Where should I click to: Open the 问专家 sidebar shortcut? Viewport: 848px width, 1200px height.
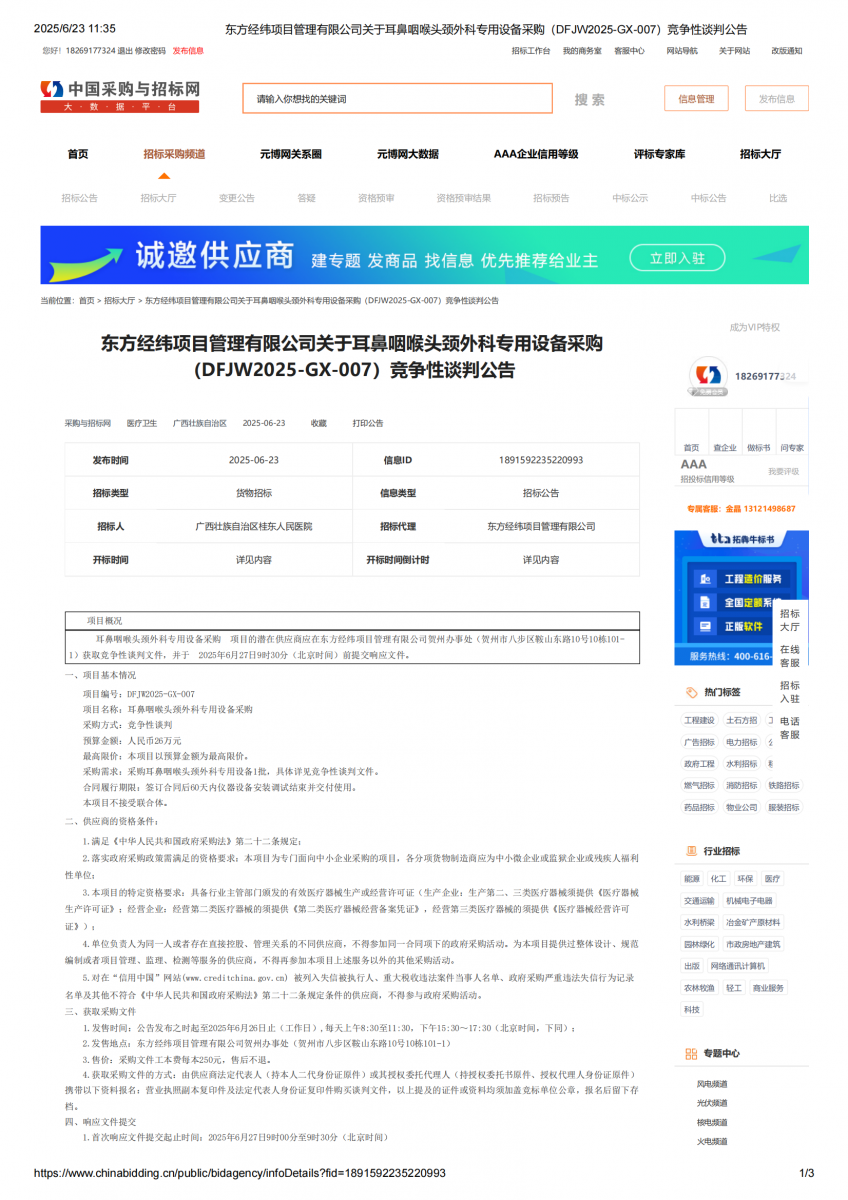792,448
